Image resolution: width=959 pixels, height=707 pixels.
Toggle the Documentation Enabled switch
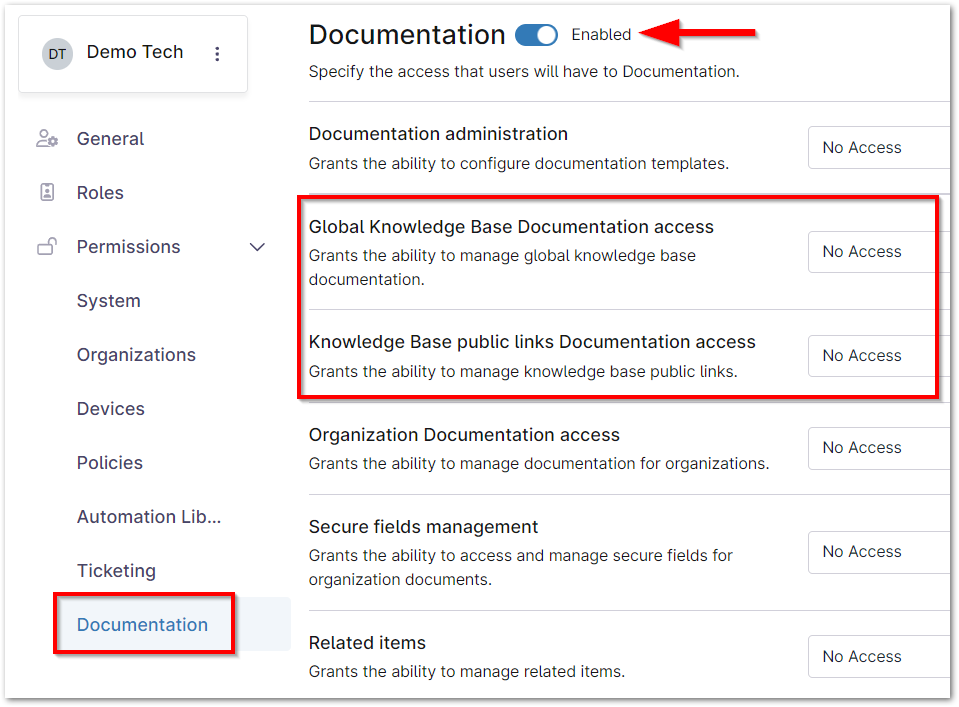pyautogui.click(x=536, y=35)
